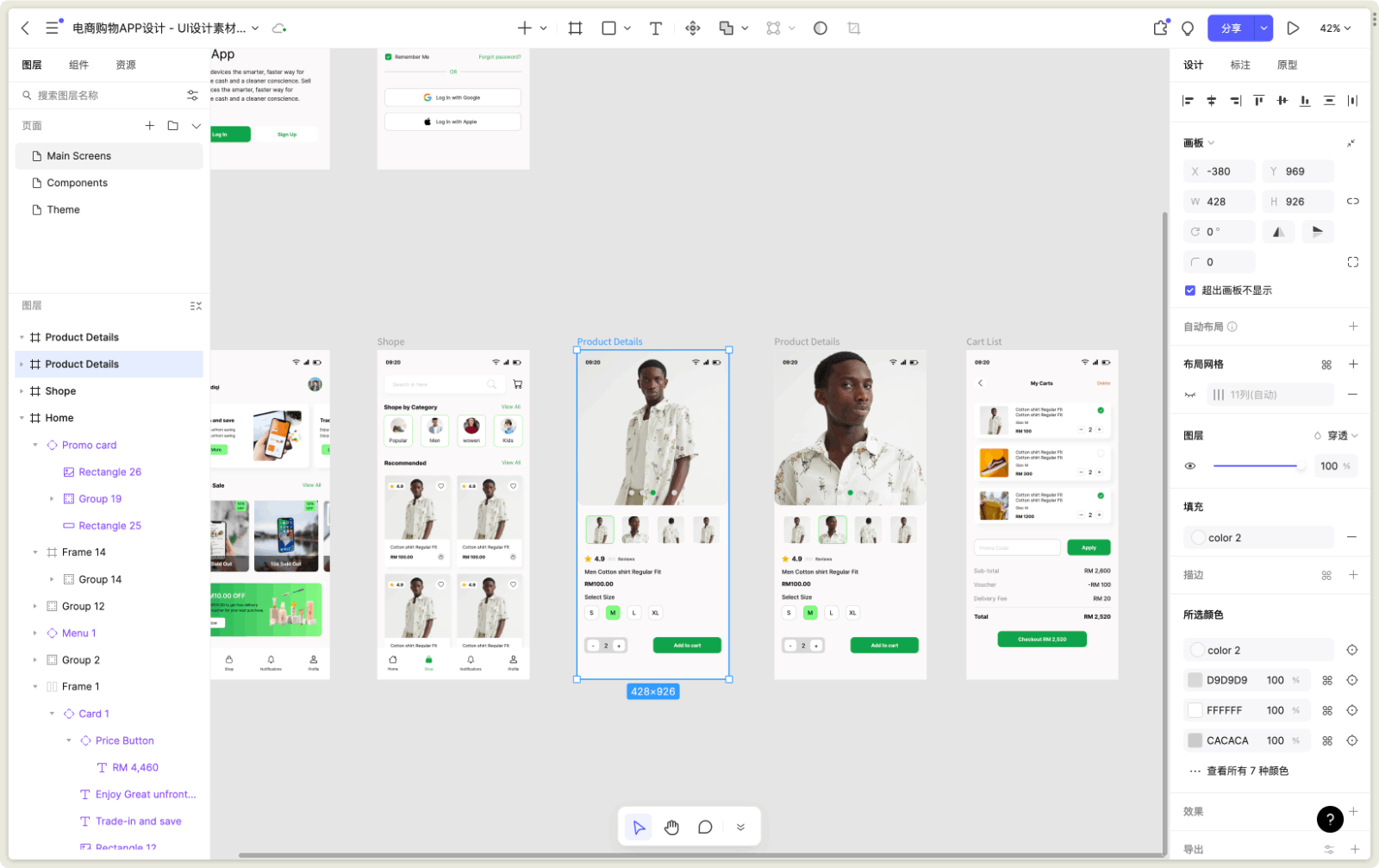
Task: Toggle the layout grid visibility icon
Action: (x=1190, y=395)
